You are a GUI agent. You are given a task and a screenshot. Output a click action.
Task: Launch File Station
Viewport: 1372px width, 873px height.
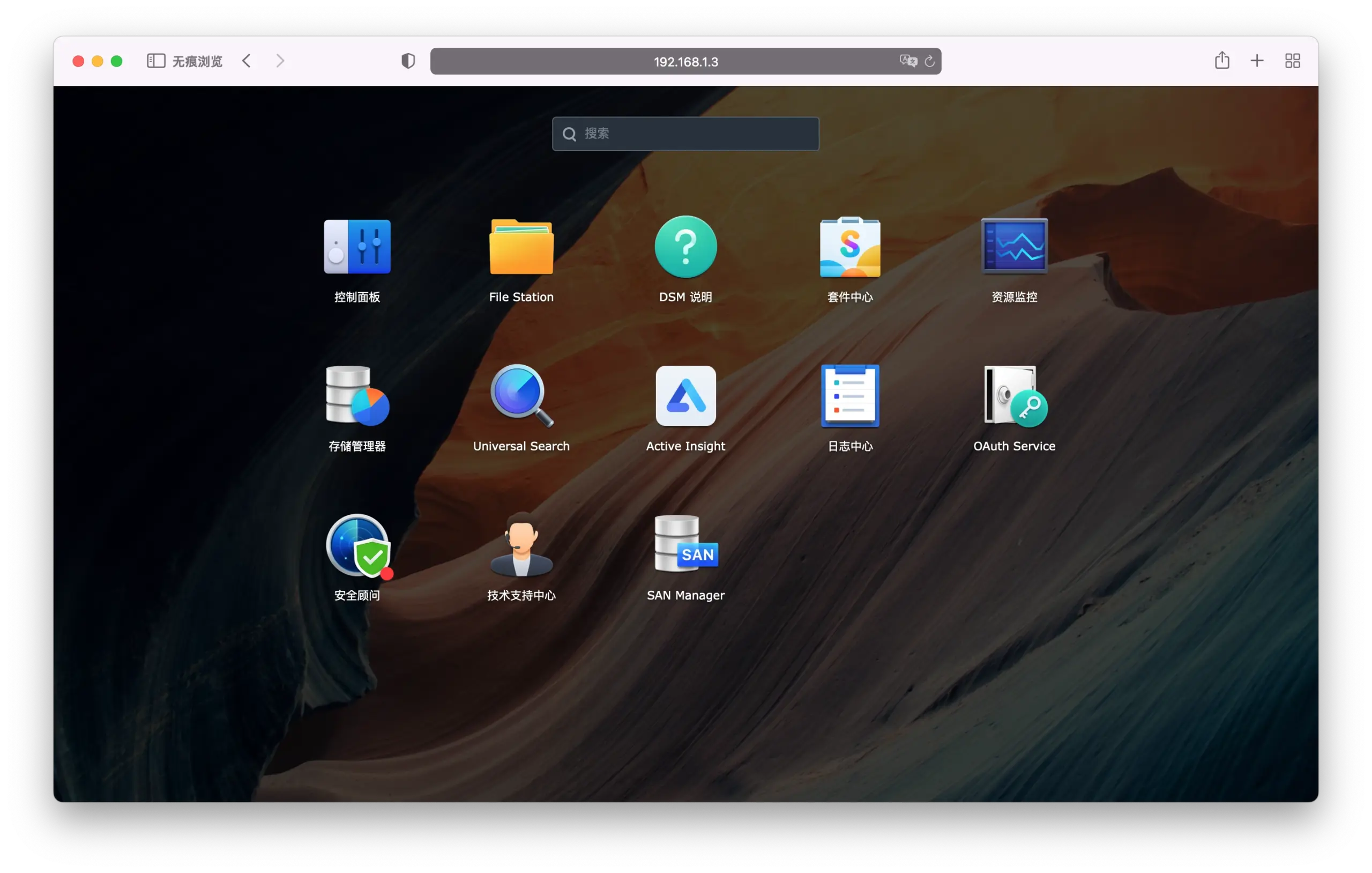pyautogui.click(x=521, y=247)
